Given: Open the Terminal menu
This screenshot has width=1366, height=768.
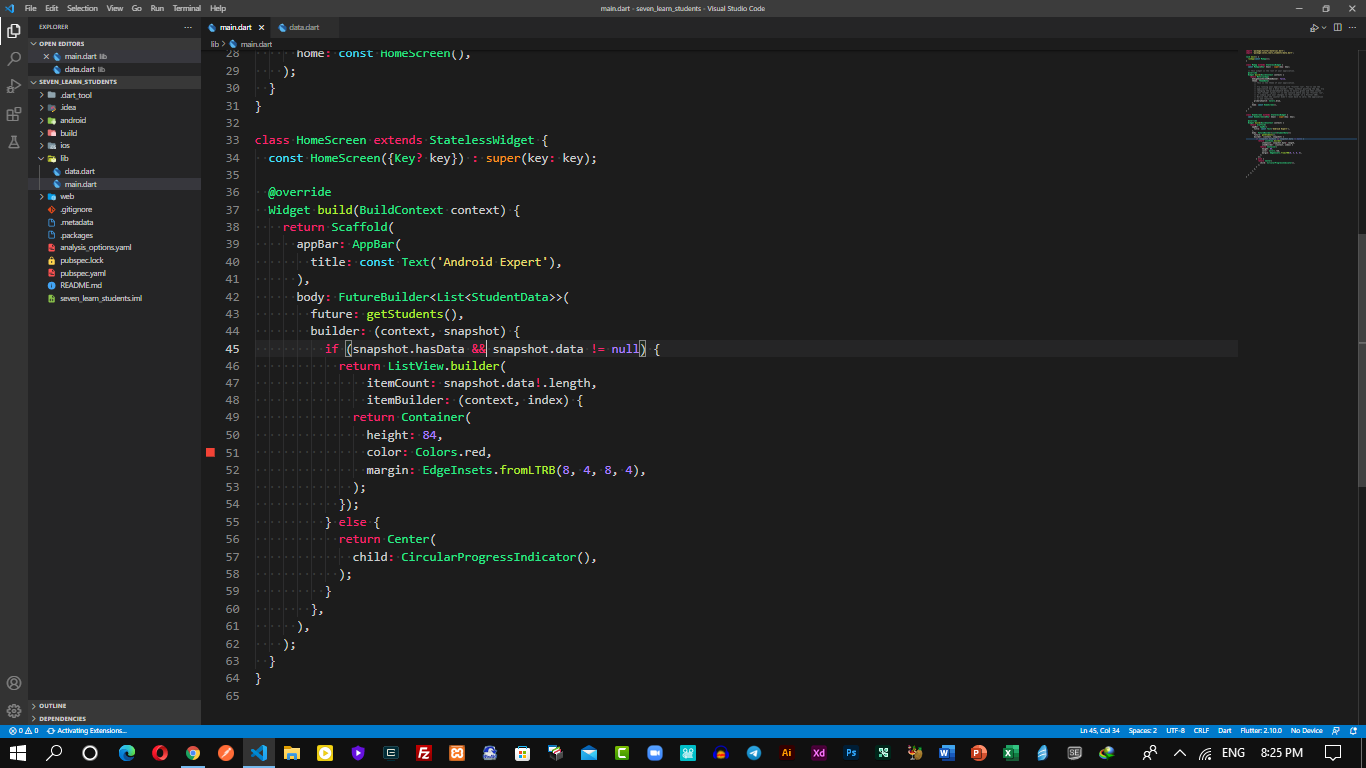Looking at the screenshot, I should pyautogui.click(x=187, y=8).
